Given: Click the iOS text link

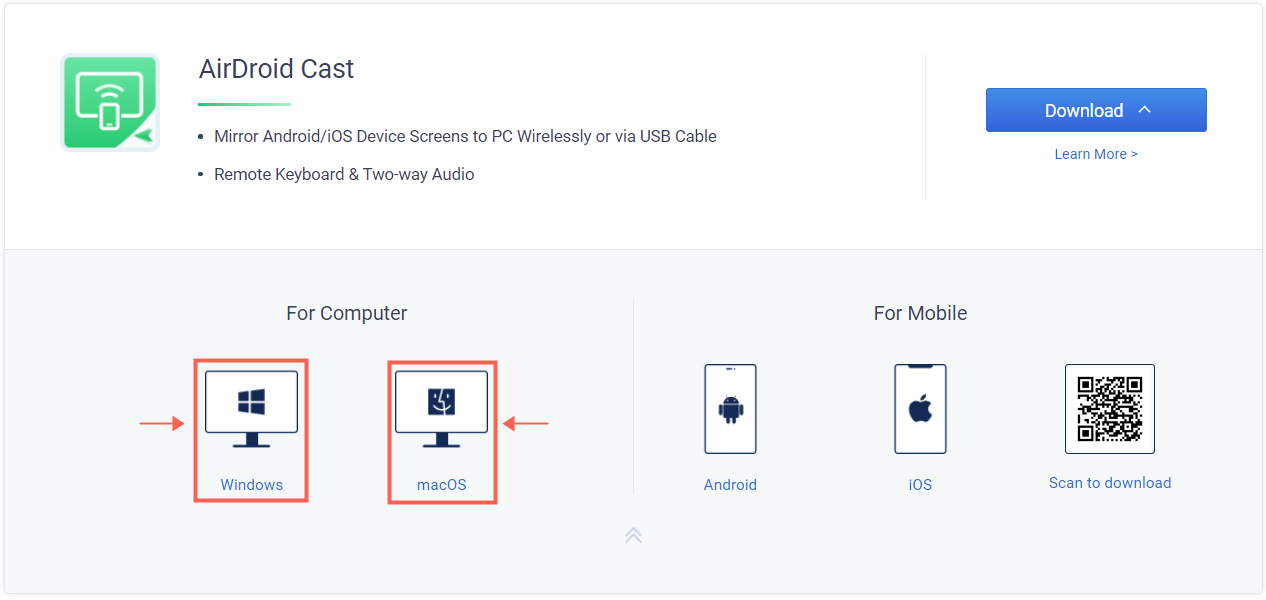Looking at the screenshot, I should click(920, 485).
